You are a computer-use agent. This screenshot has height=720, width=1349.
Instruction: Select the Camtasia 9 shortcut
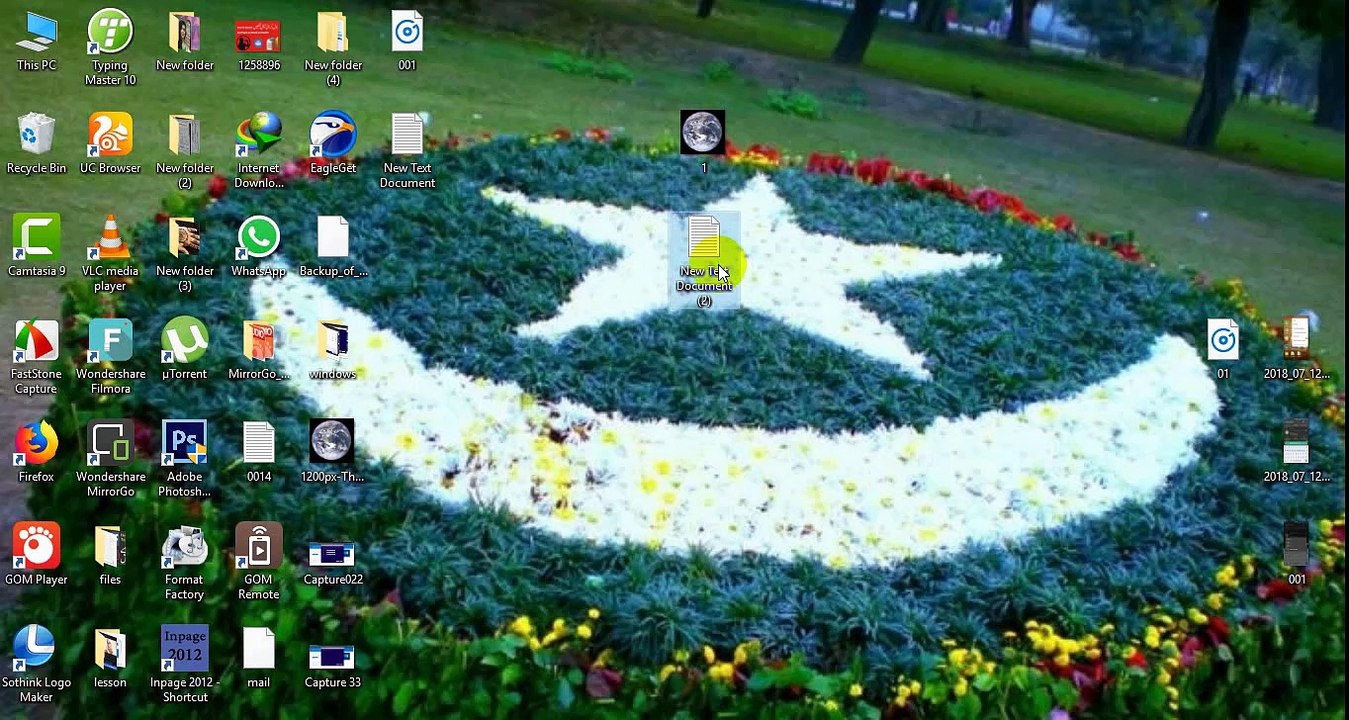tap(36, 247)
